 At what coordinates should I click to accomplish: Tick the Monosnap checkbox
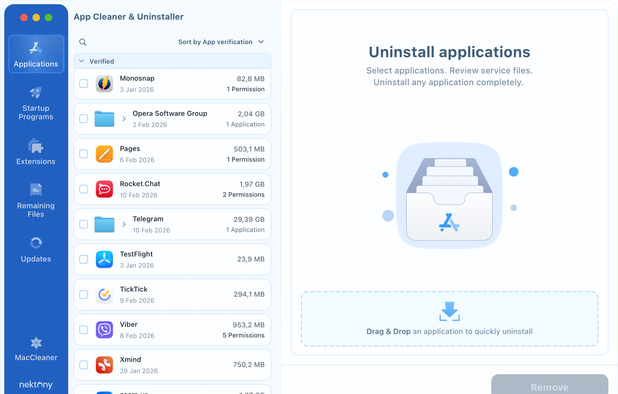coord(84,83)
